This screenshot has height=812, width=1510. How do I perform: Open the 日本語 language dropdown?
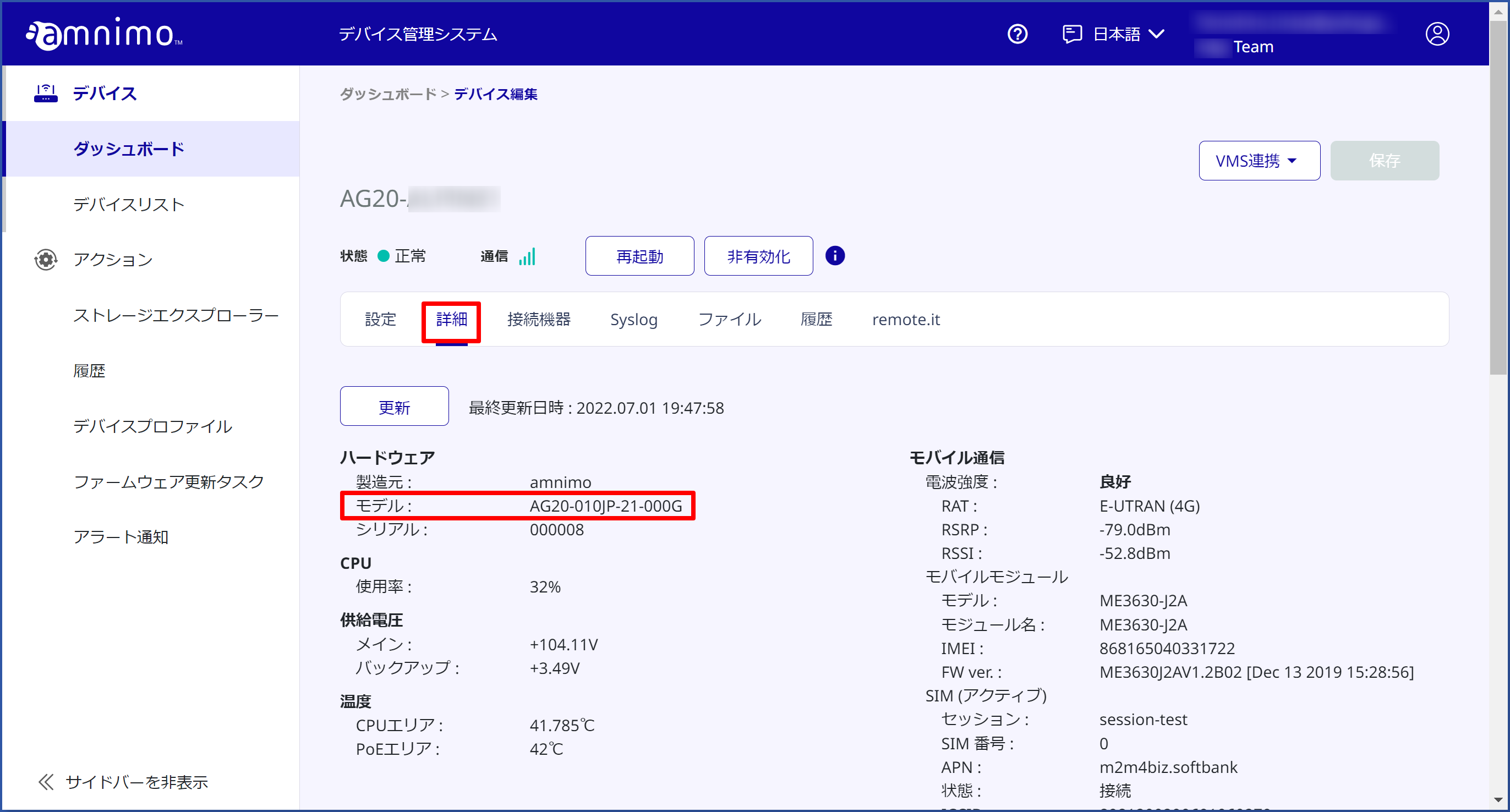pyautogui.click(x=1129, y=34)
